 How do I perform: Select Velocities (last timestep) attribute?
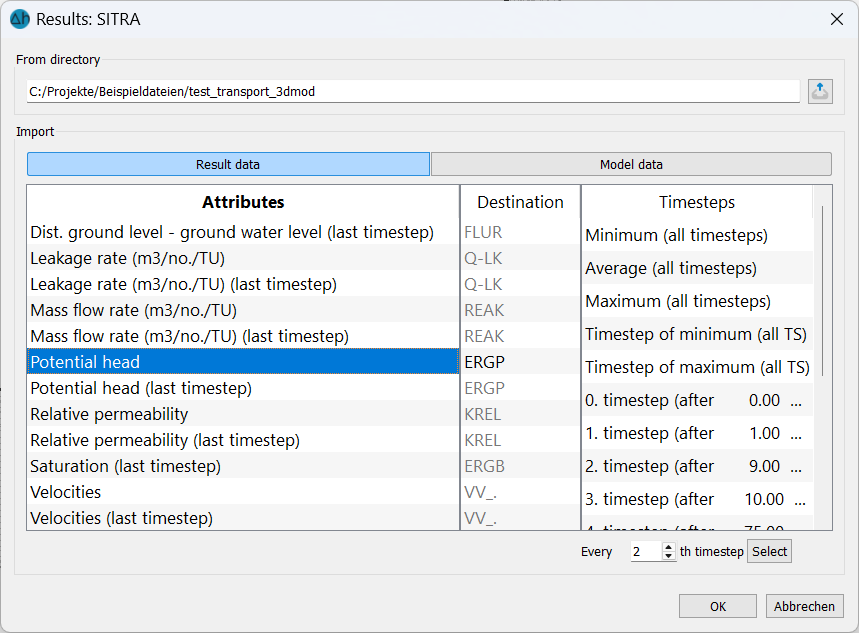coord(243,517)
